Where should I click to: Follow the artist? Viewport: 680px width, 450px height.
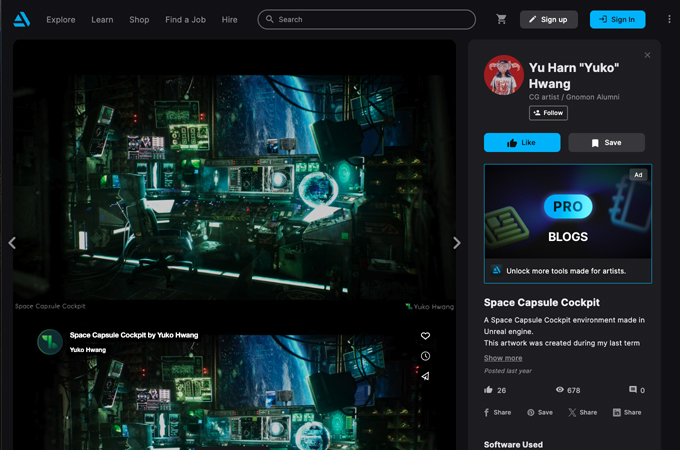[548, 113]
